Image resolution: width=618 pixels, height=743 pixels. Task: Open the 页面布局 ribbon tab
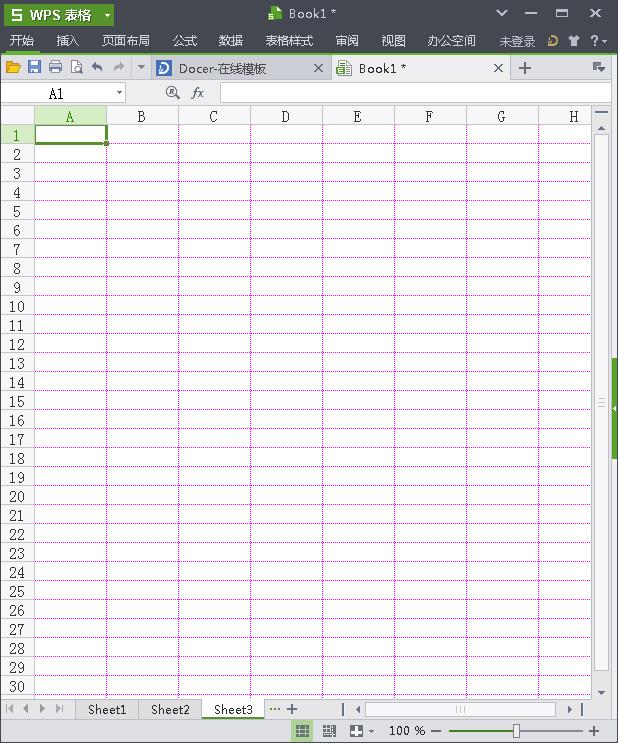point(126,41)
